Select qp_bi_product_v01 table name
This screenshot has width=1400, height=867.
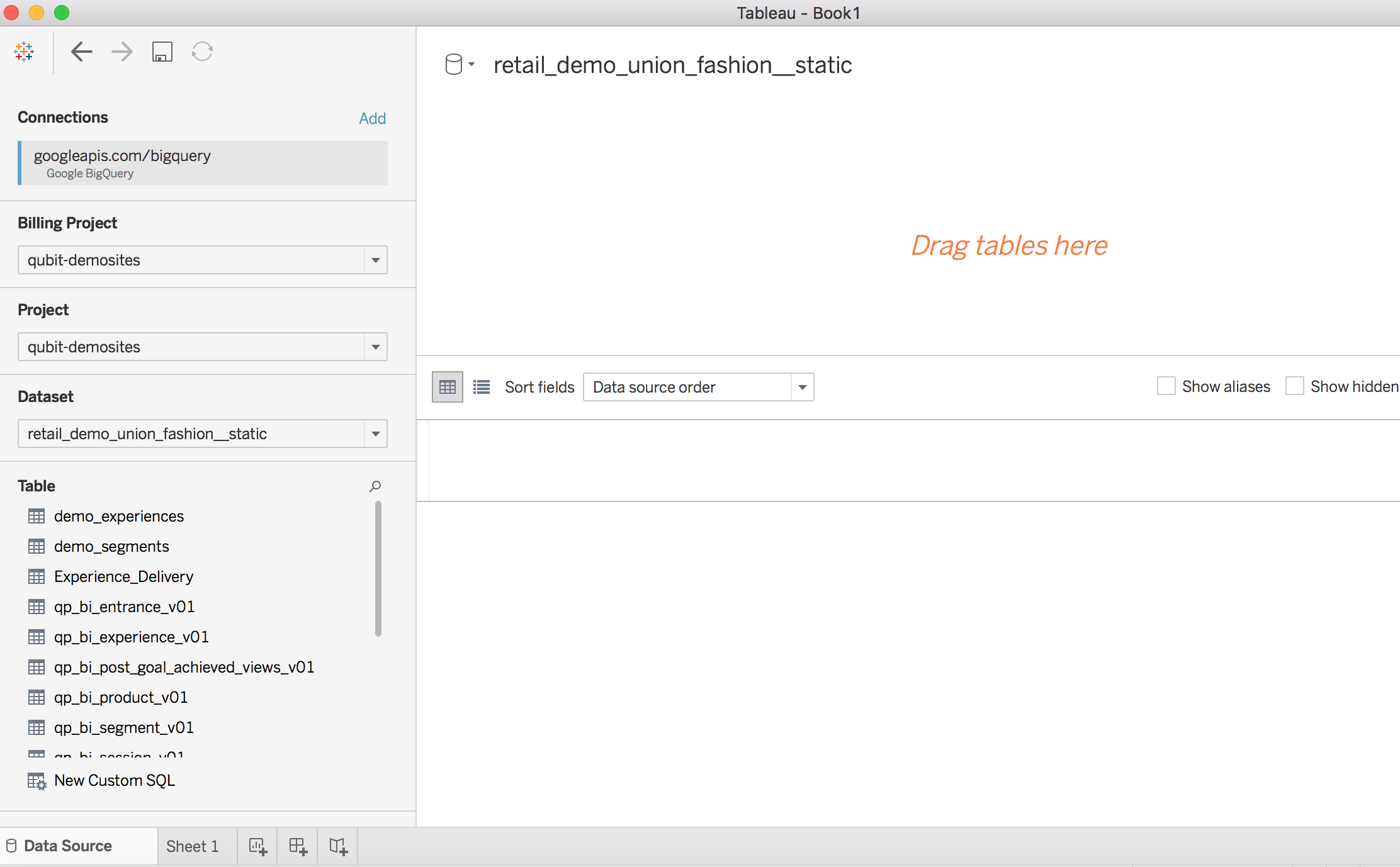(x=121, y=697)
